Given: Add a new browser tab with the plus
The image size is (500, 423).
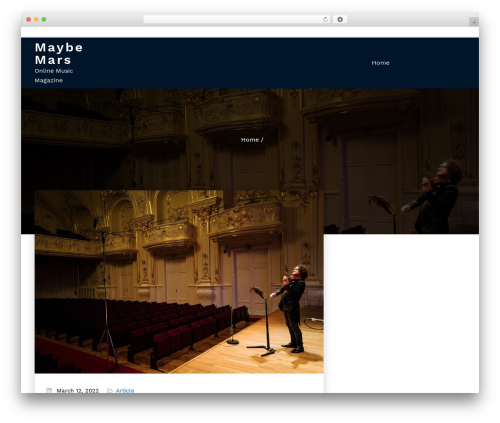Looking at the screenshot, I should (474, 22).
